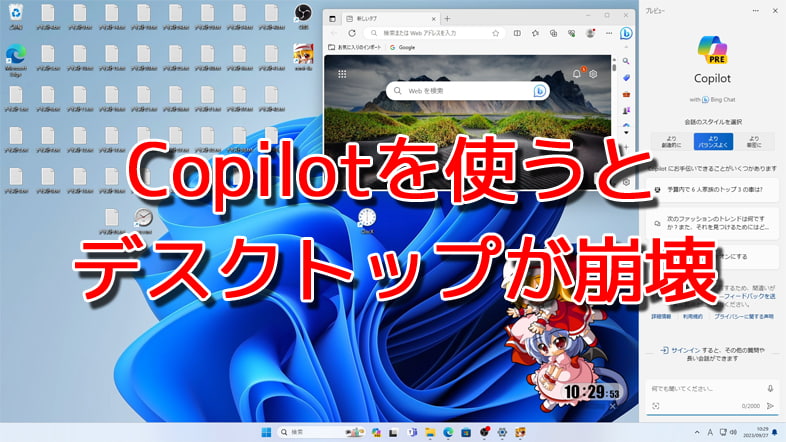Select the 新しいタブ tab in Edge
Viewport: 786px width, 442px height.
[x=390, y=19]
